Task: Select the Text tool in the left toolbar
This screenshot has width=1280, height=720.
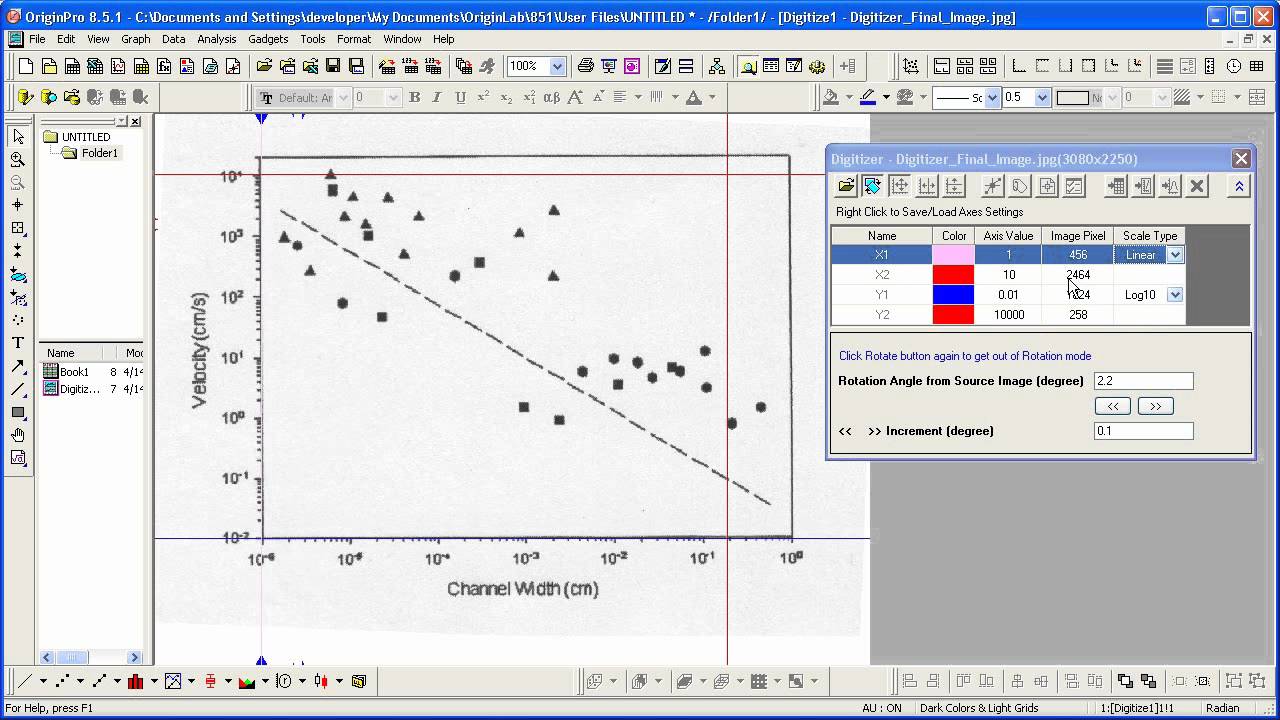Action: click(18, 343)
